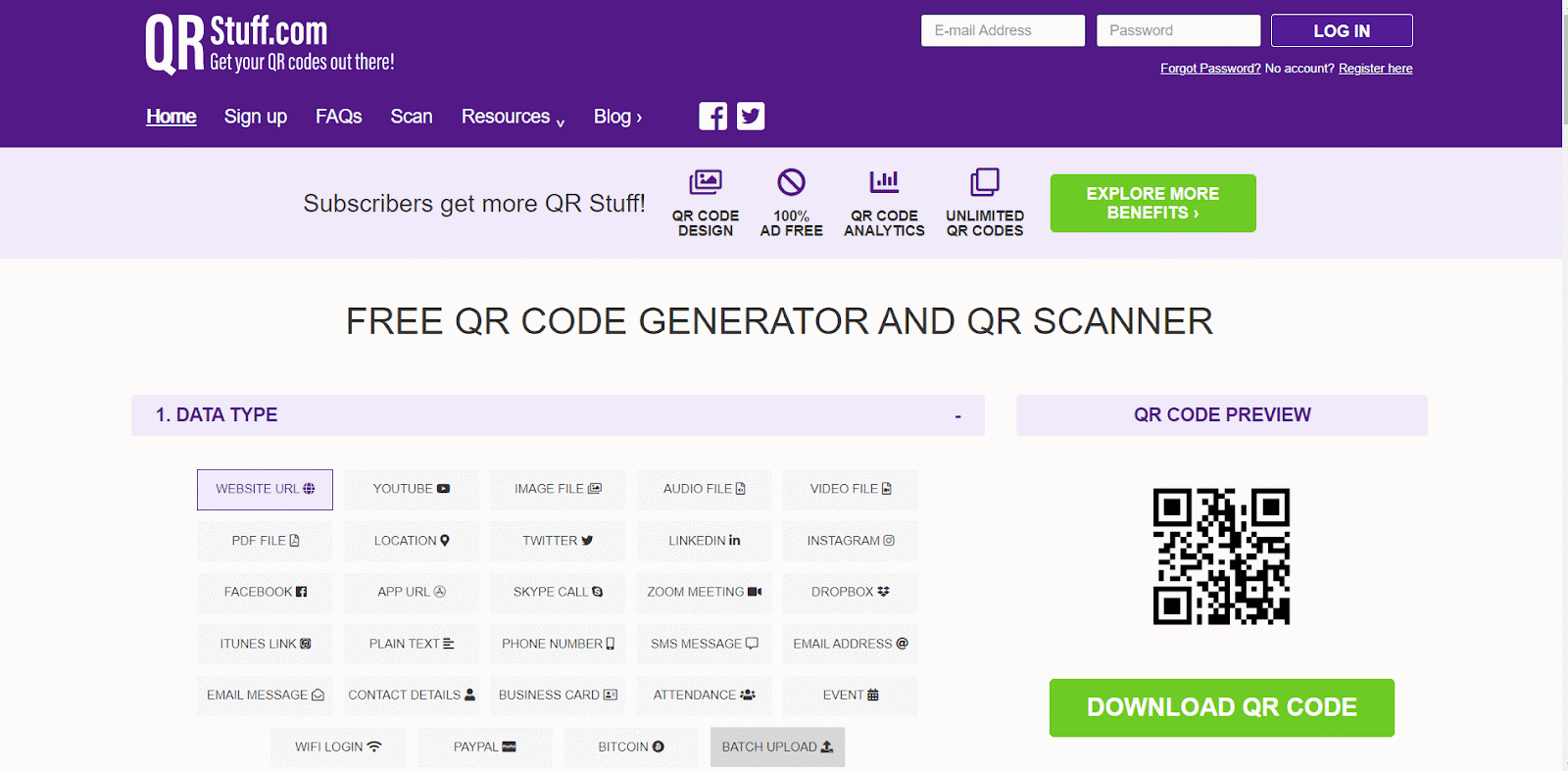Select the Video File data type

[851, 490]
